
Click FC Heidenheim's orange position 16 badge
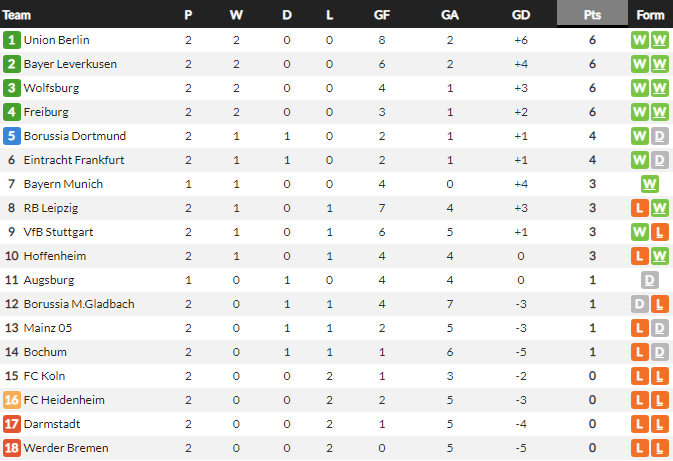click(x=12, y=400)
